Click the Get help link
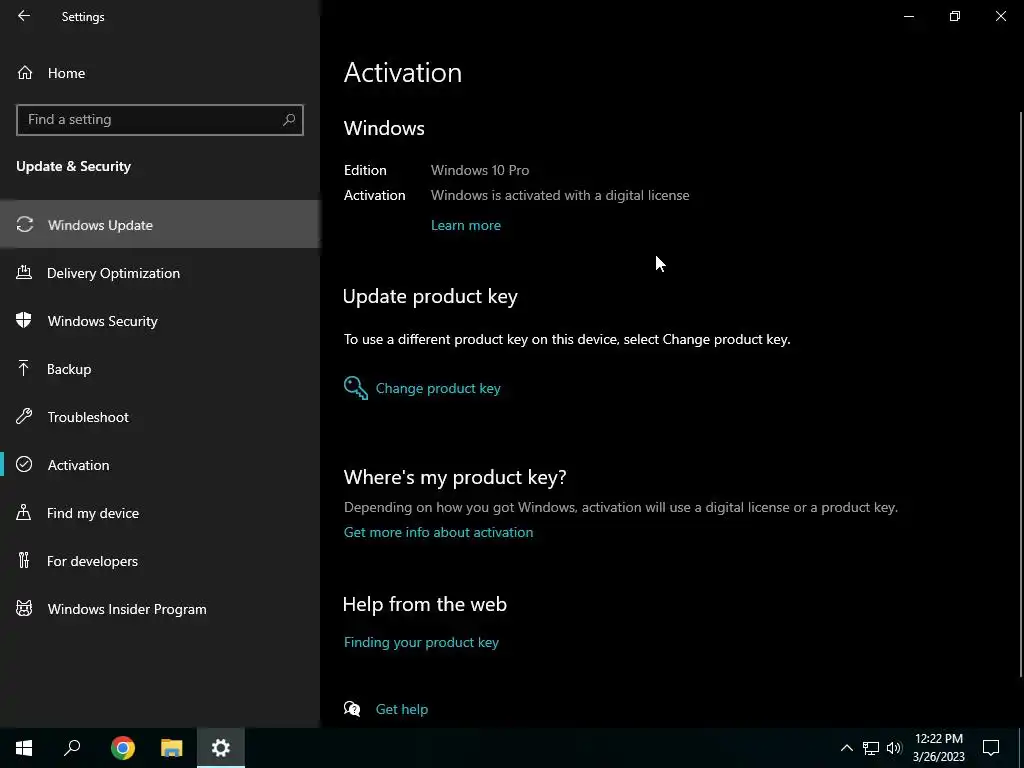 tap(402, 709)
